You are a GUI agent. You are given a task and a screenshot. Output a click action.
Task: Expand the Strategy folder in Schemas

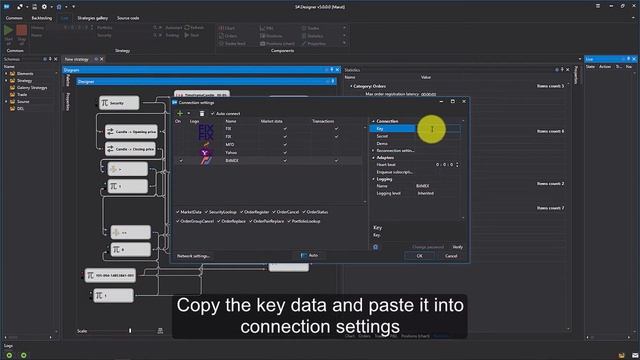point(6,80)
